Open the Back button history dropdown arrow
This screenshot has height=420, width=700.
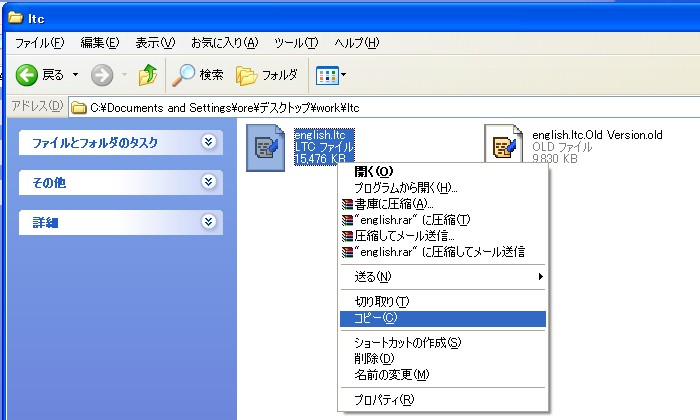[x=75, y=75]
